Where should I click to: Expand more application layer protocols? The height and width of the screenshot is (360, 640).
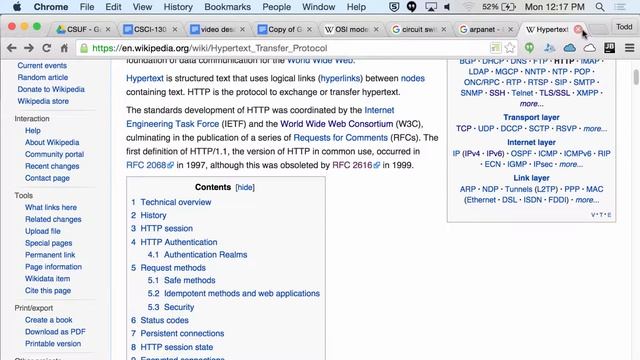pyautogui.click(x=531, y=104)
